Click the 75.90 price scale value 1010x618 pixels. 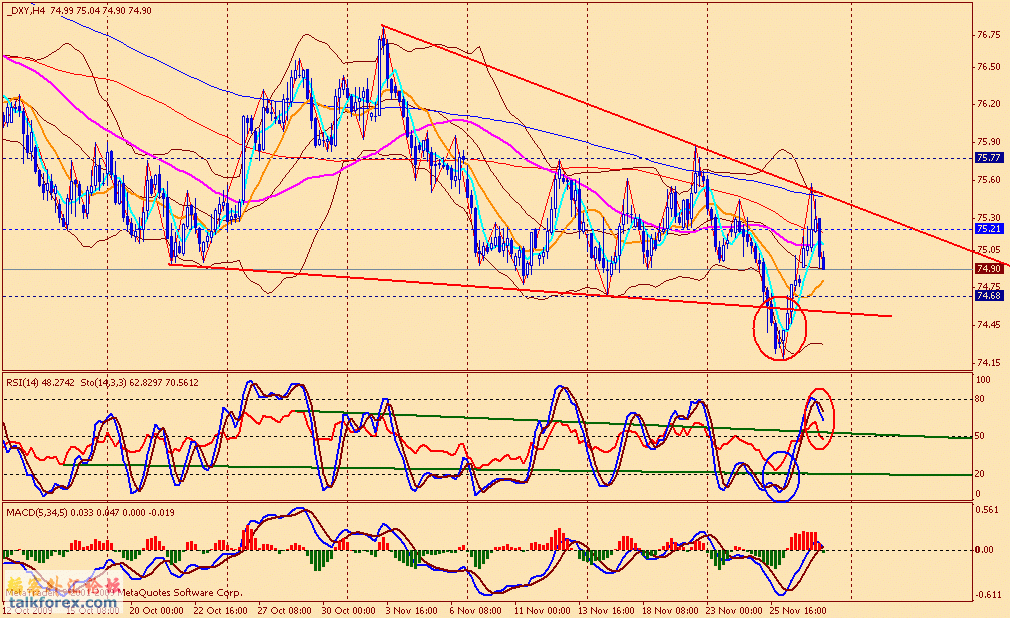click(989, 142)
